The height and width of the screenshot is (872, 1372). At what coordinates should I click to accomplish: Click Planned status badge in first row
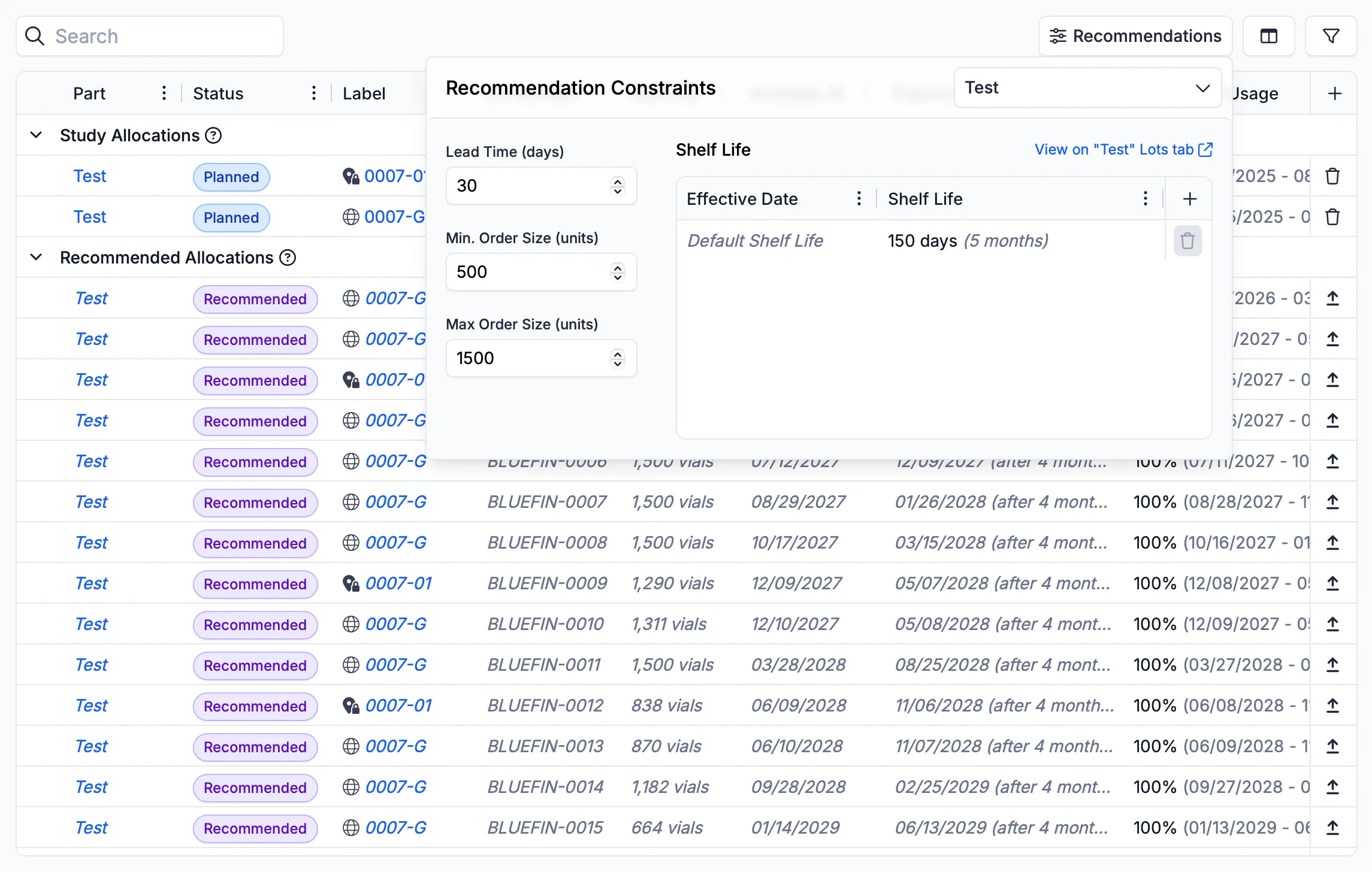(231, 177)
